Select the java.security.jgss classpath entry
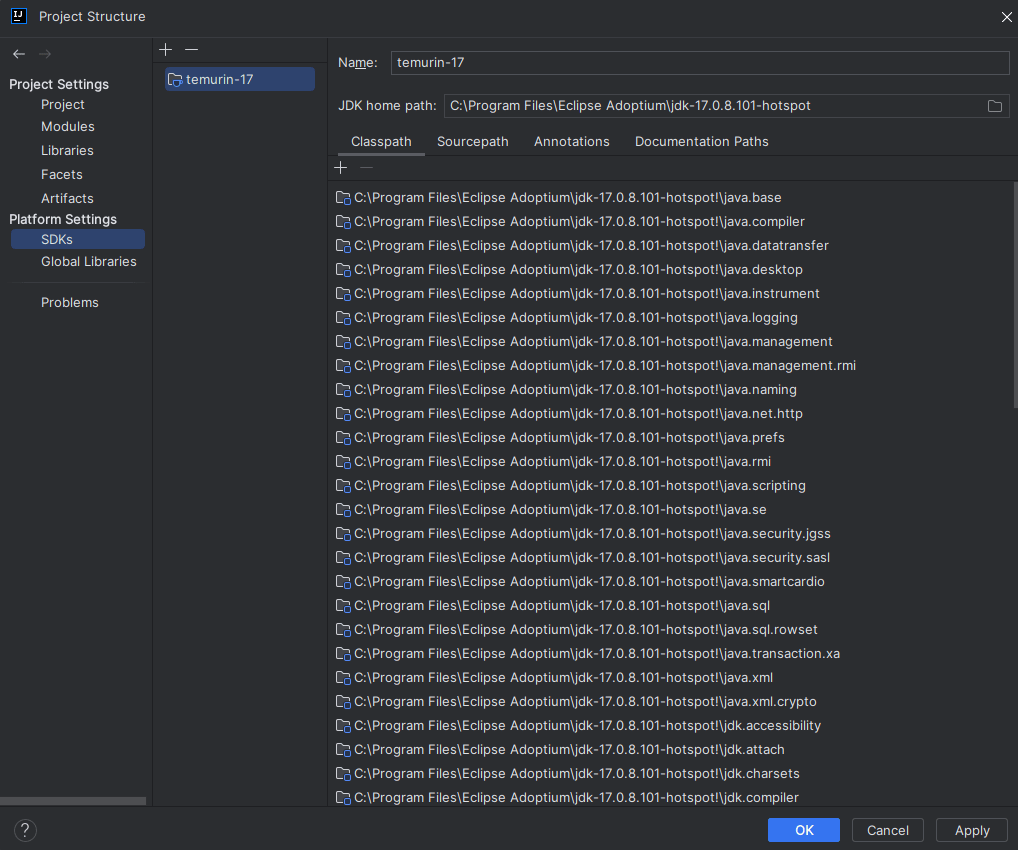The width and height of the screenshot is (1018, 850). [583, 534]
